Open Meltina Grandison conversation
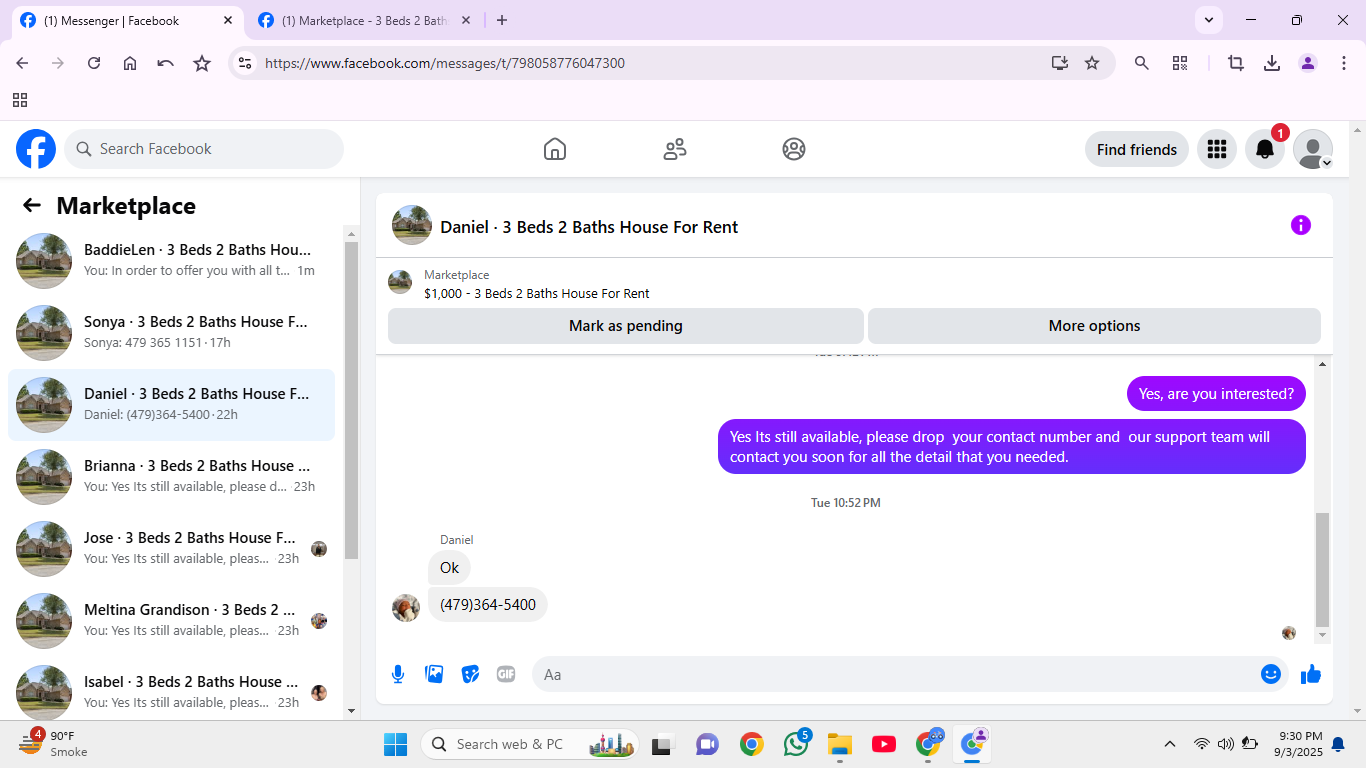 172,621
